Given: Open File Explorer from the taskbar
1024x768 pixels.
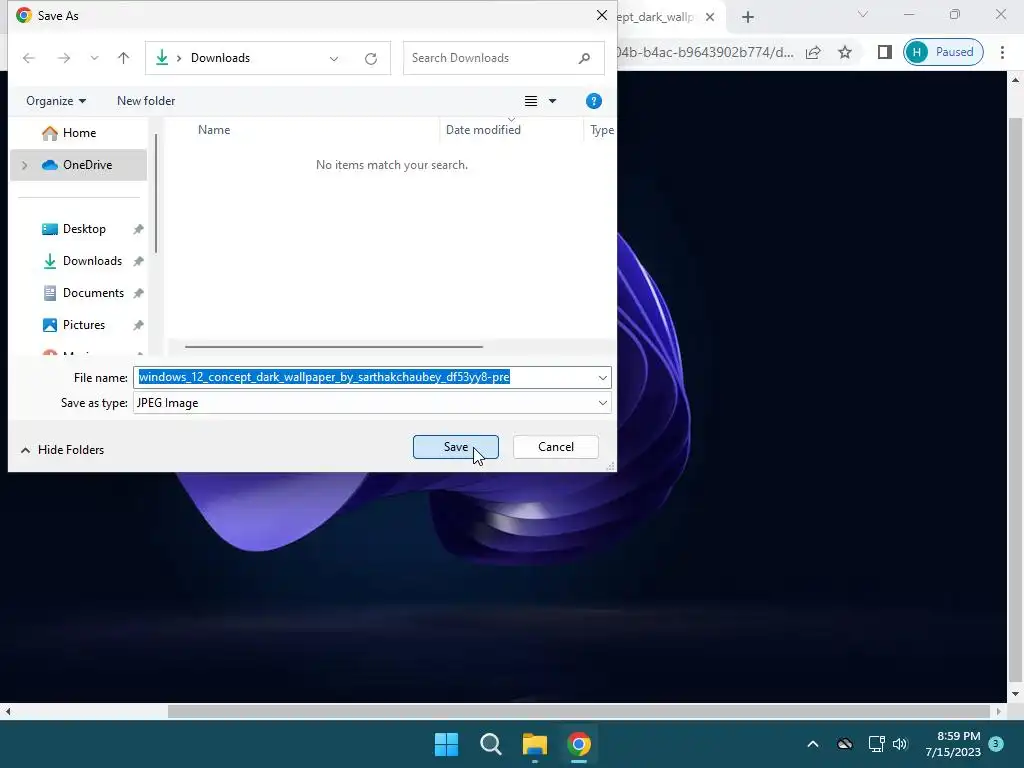Looking at the screenshot, I should [x=535, y=744].
